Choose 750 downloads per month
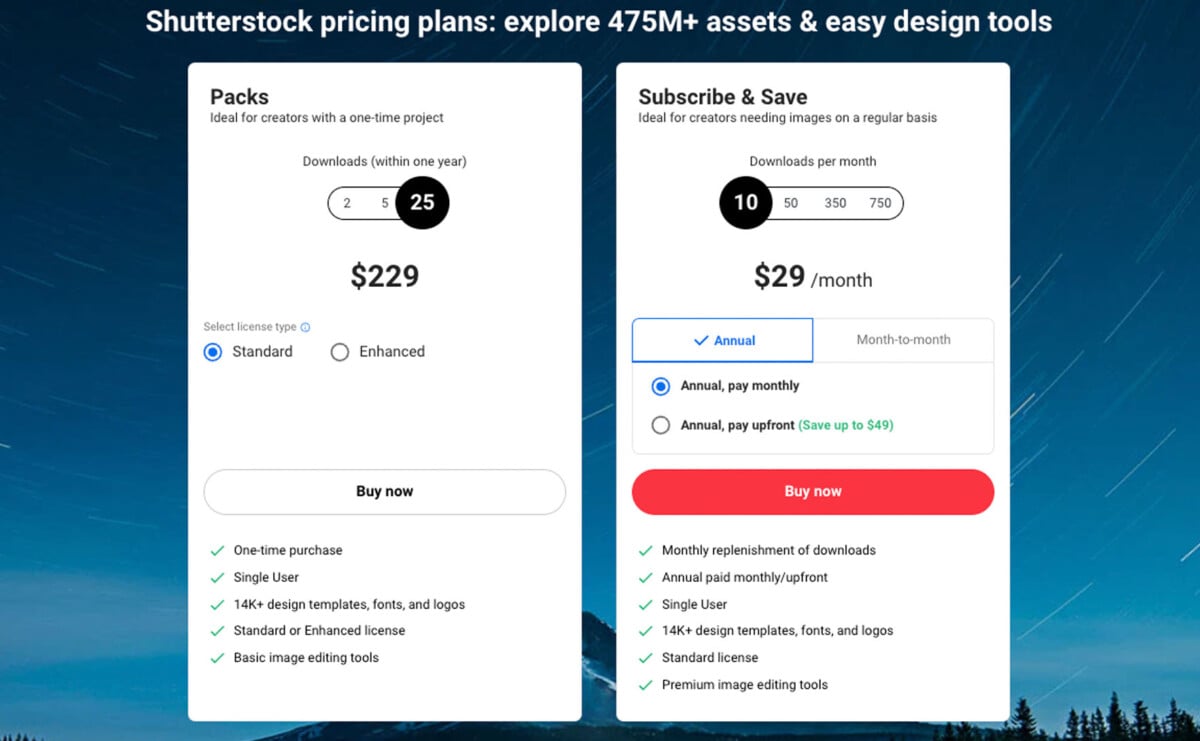 [880, 203]
